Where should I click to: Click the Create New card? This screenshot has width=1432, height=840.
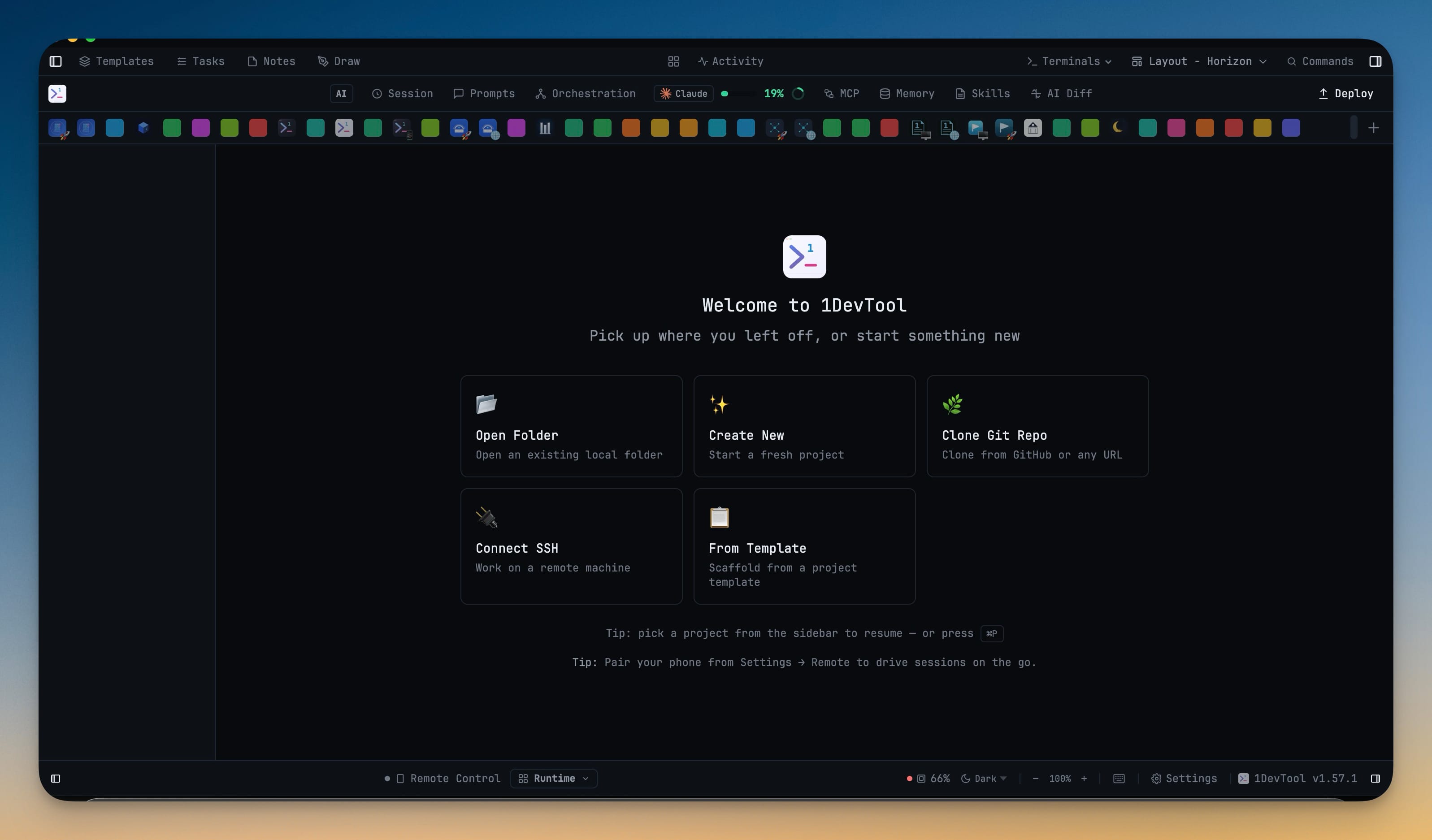pos(804,426)
